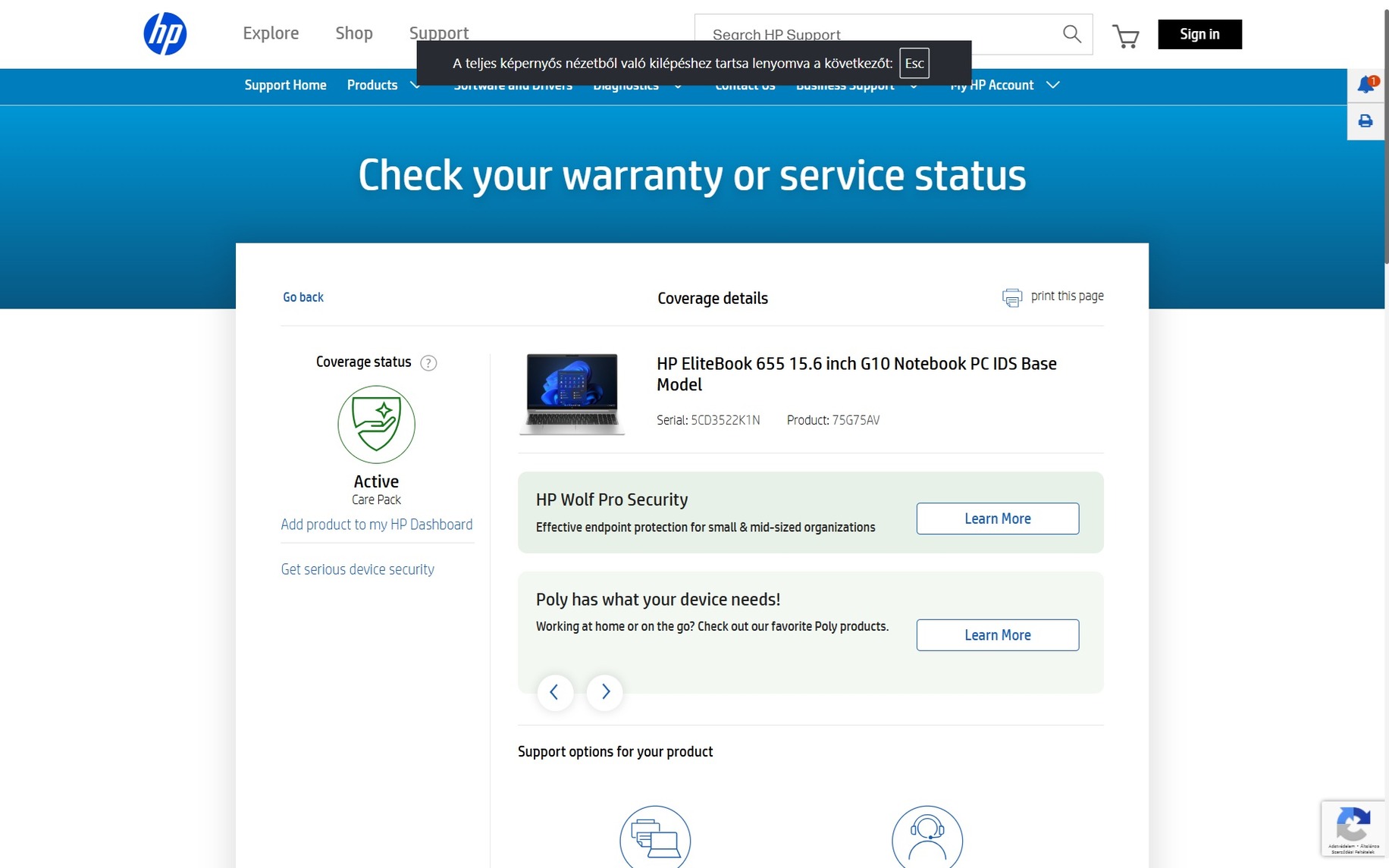The height and width of the screenshot is (868, 1389).
Task: Click the printer icon in side panel
Action: click(1365, 121)
